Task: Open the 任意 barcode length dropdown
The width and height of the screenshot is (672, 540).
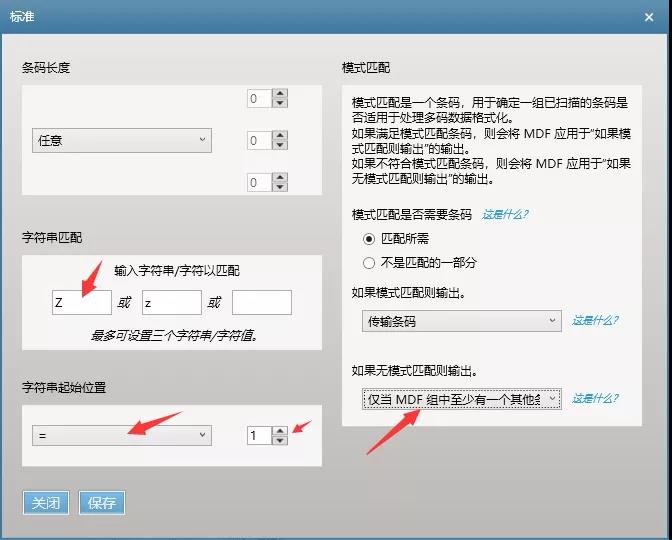Action: (x=122, y=141)
